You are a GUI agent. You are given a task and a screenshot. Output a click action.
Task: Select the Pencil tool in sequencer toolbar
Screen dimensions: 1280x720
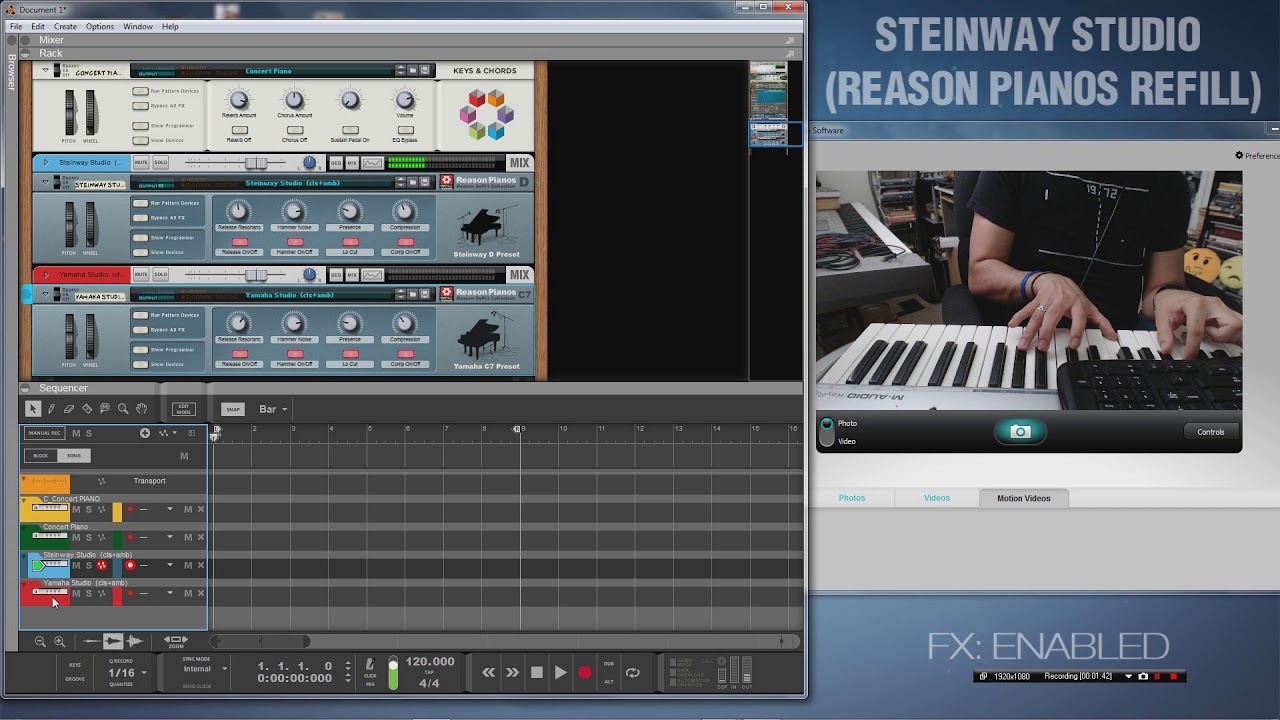click(x=51, y=408)
